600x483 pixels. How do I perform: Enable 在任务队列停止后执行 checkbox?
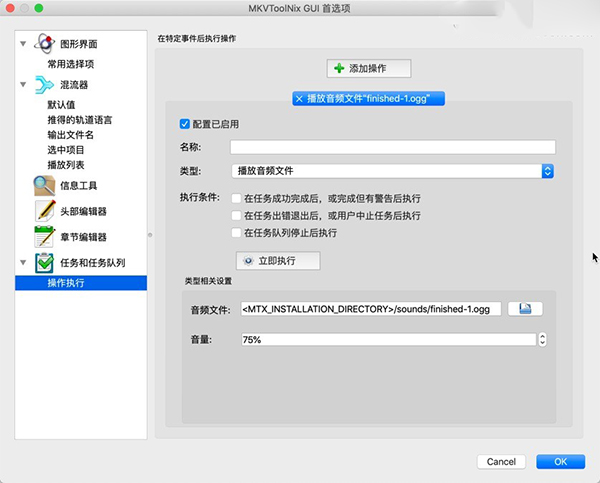(x=236, y=233)
